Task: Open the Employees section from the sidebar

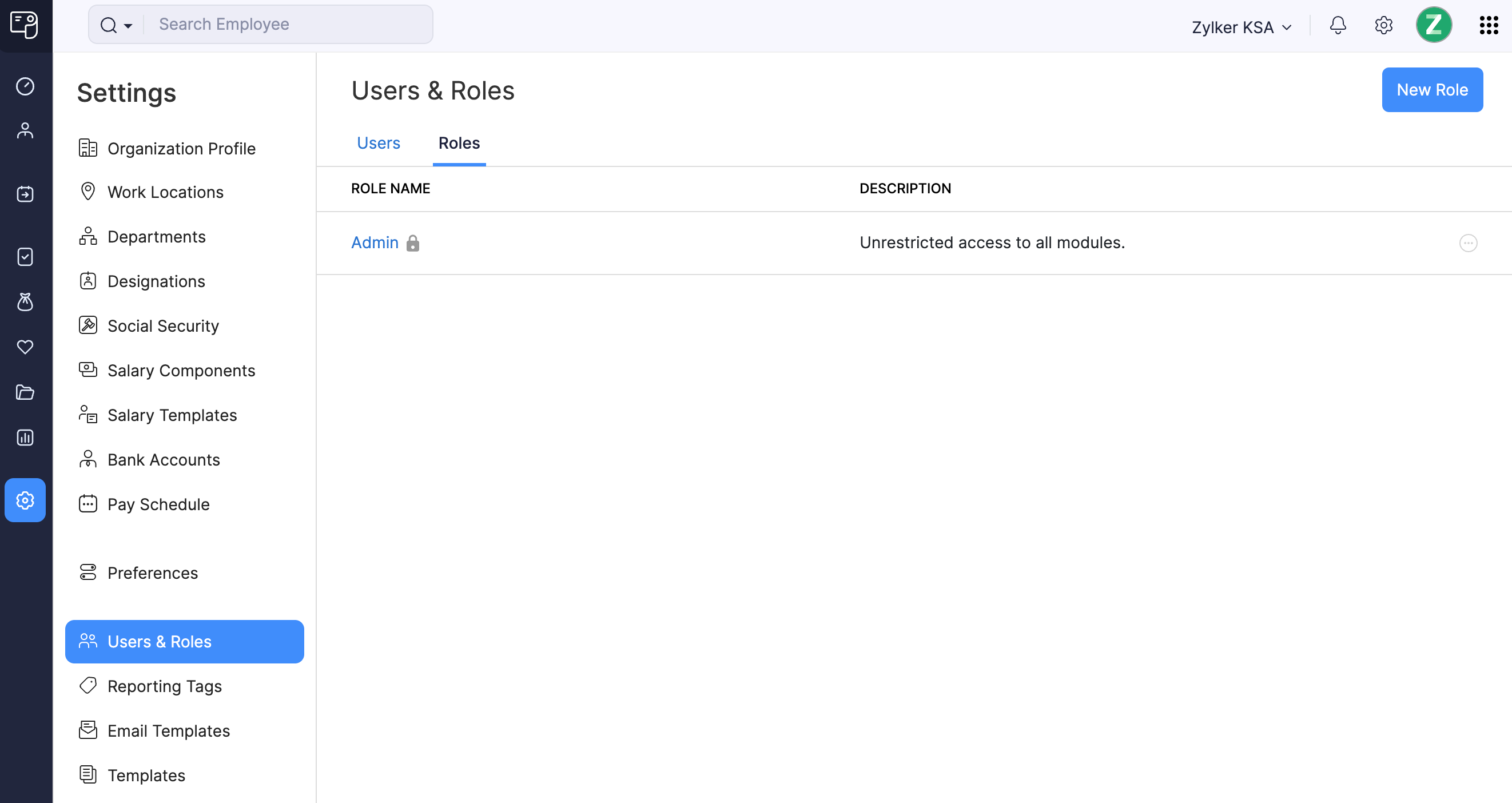Action: coord(25,130)
